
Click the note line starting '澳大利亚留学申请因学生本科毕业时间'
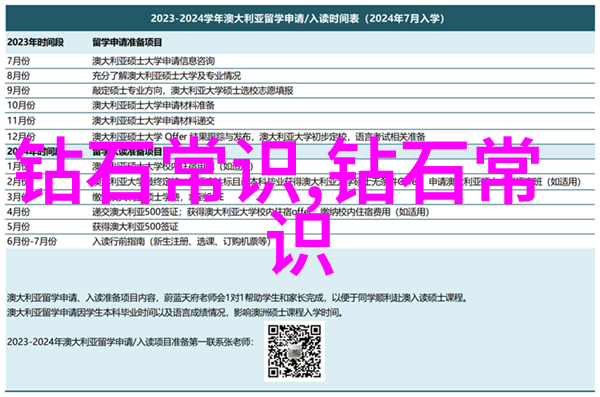(175, 313)
